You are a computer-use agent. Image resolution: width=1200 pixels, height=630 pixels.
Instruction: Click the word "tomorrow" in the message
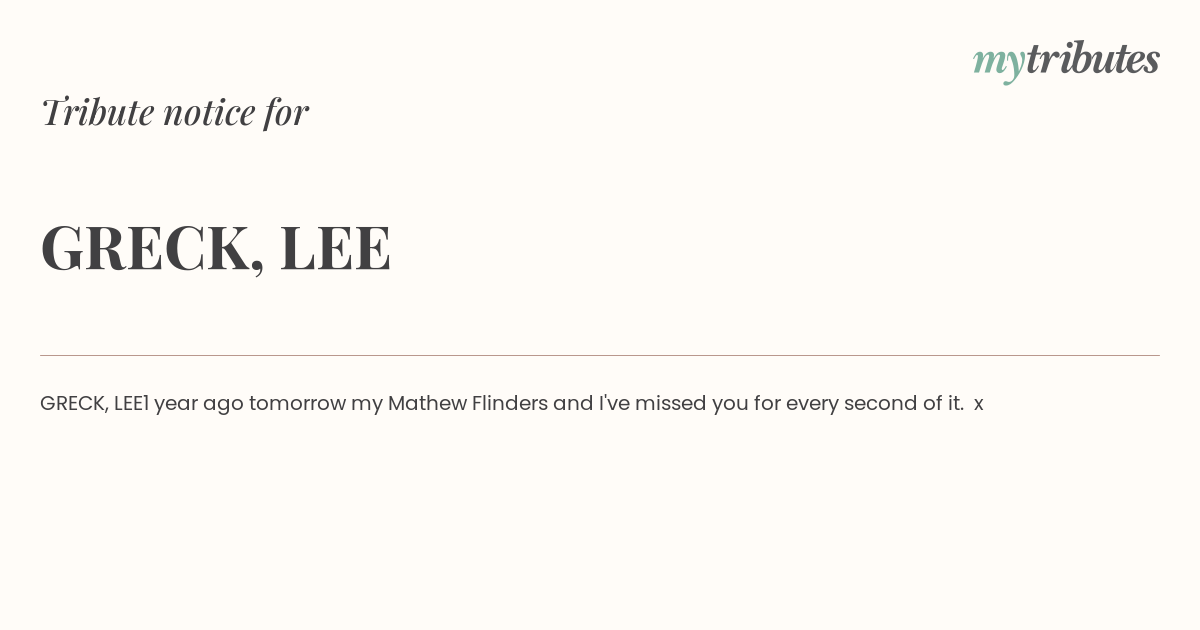click(x=297, y=404)
